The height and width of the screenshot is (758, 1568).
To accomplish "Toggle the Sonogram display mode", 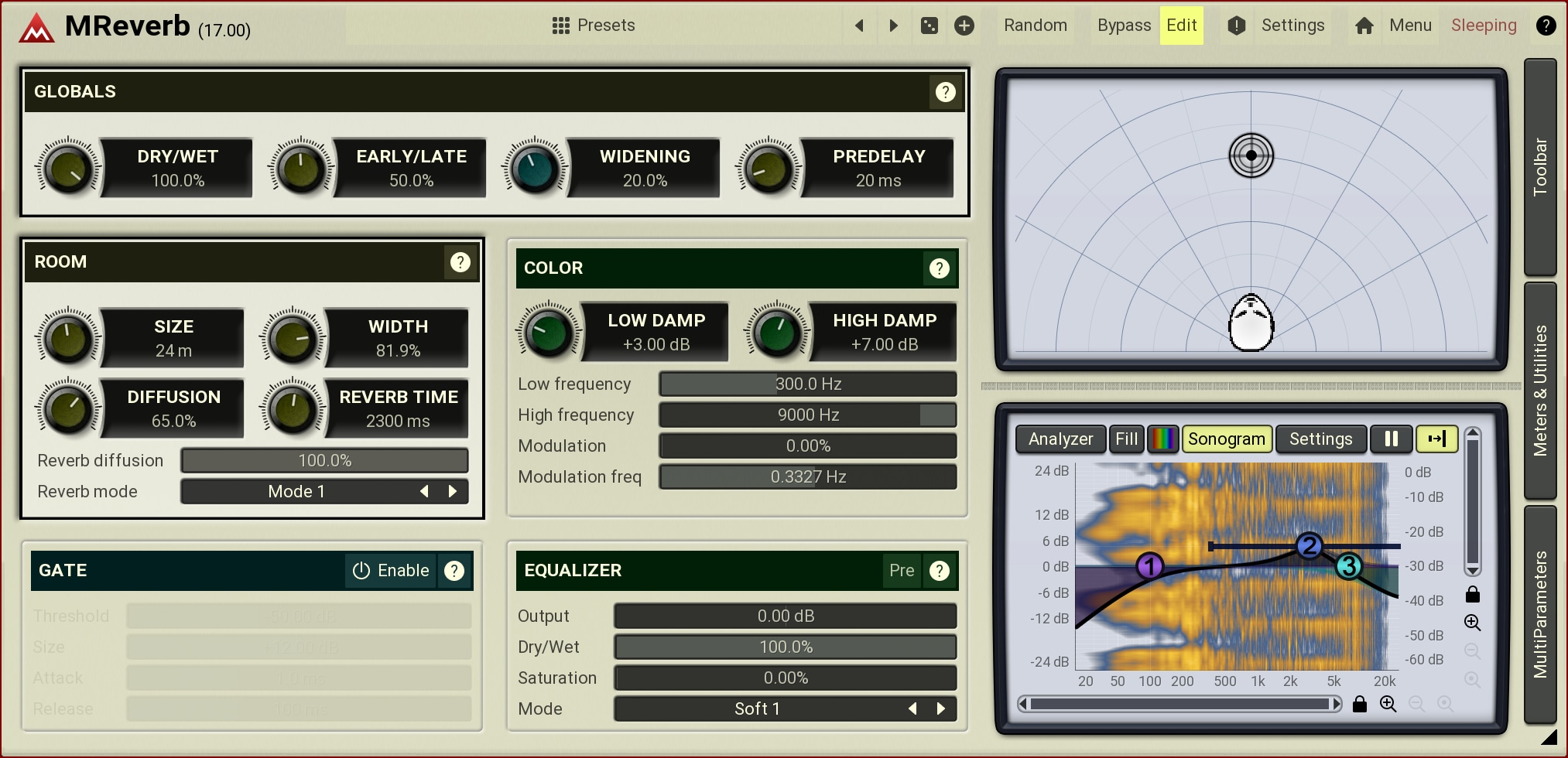I will [x=1226, y=439].
